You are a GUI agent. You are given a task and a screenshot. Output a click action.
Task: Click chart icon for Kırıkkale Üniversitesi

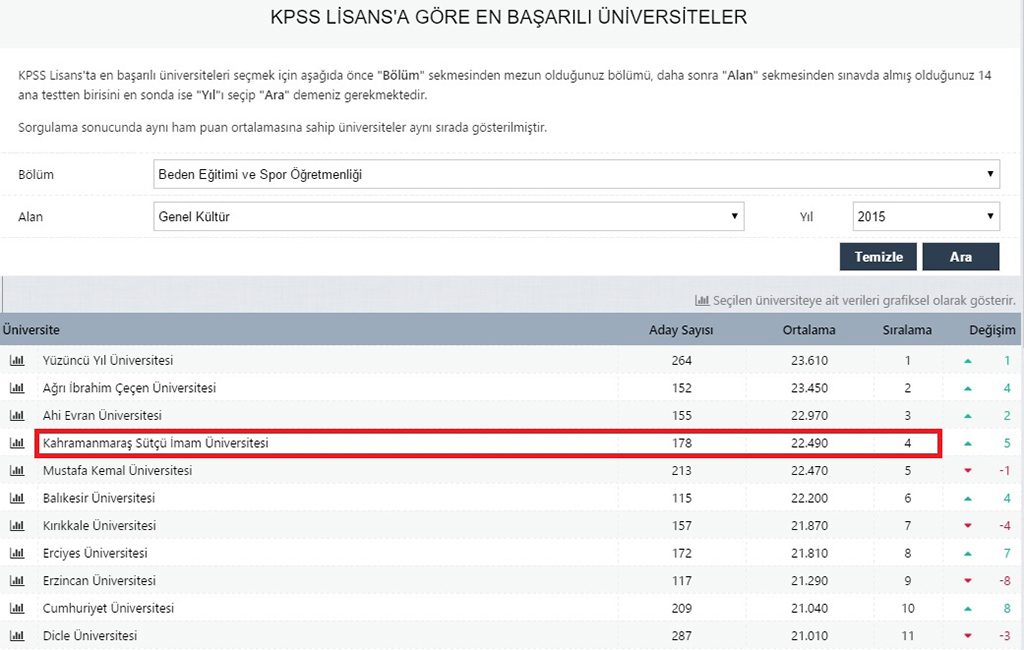17,525
